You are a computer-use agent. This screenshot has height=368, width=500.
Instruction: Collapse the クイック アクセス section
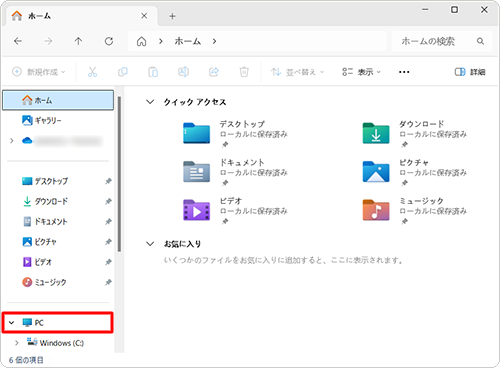point(150,102)
